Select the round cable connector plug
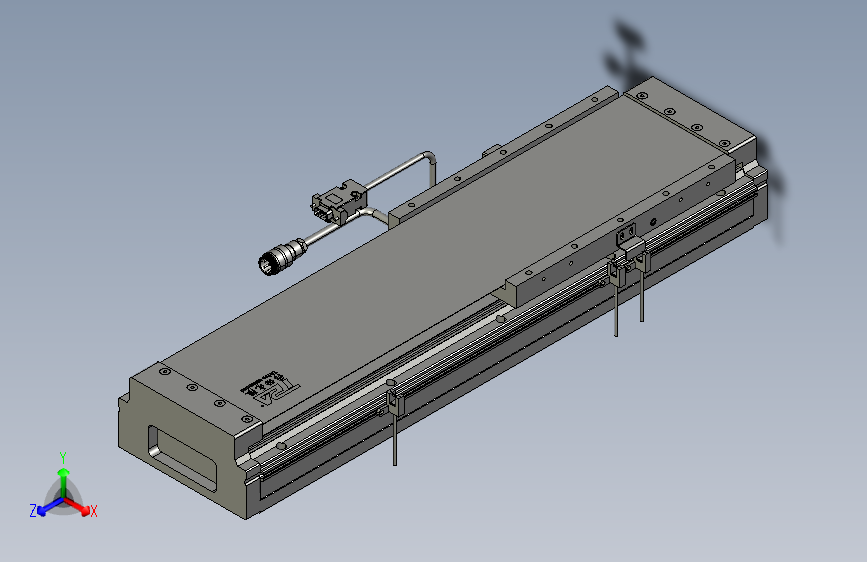 pos(282,257)
